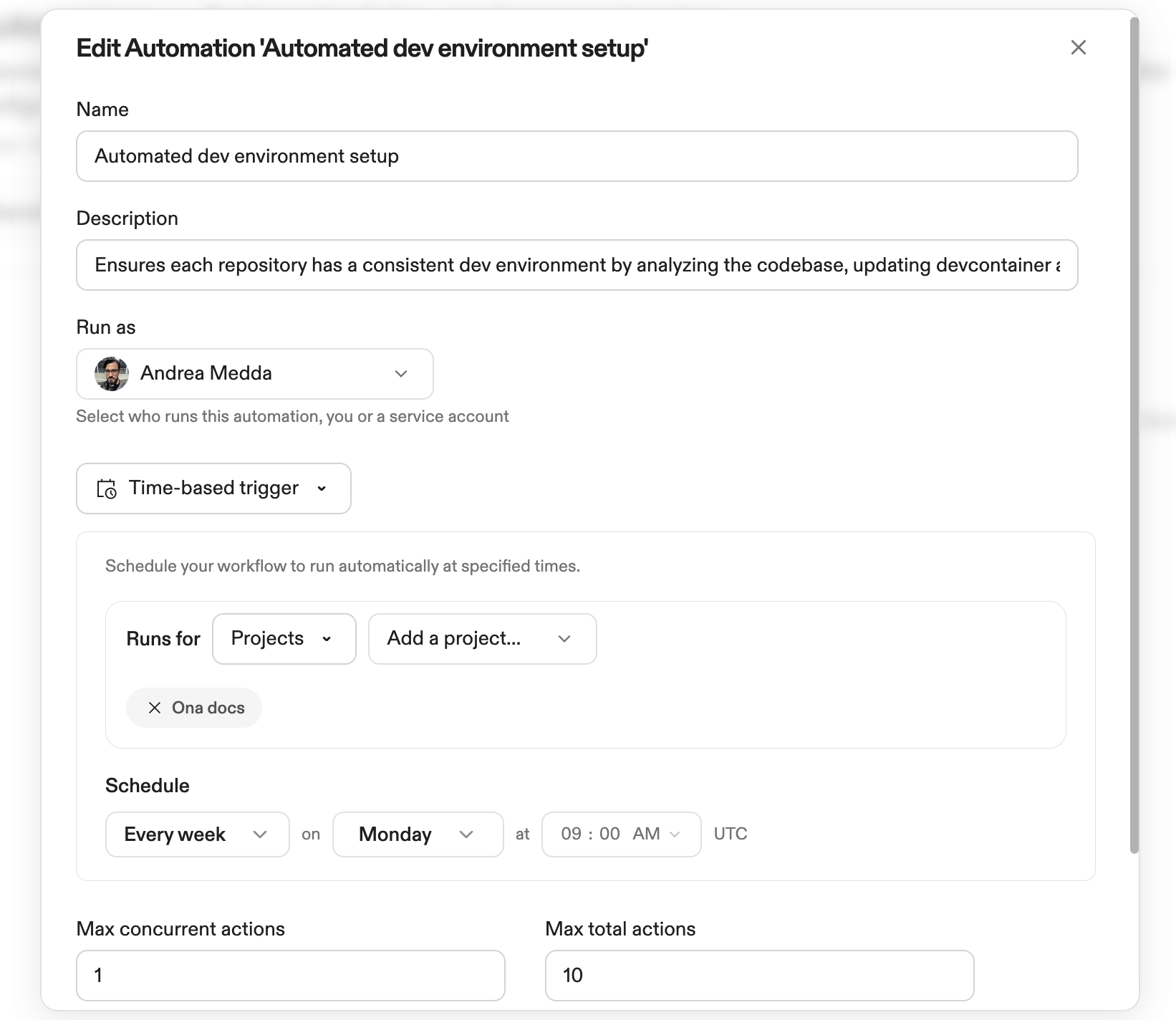Expand the AM/PM selector chevron
This screenshot has width=1176, height=1020.
tap(675, 834)
